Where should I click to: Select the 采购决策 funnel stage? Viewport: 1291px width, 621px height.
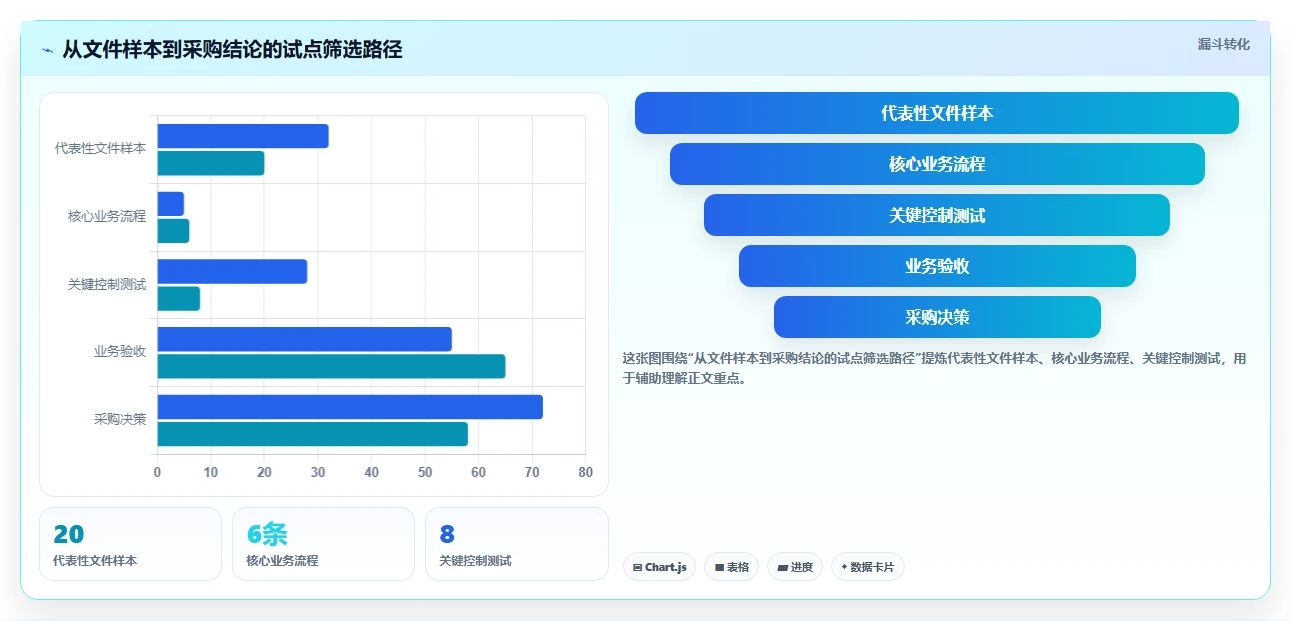tap(937, 317)
